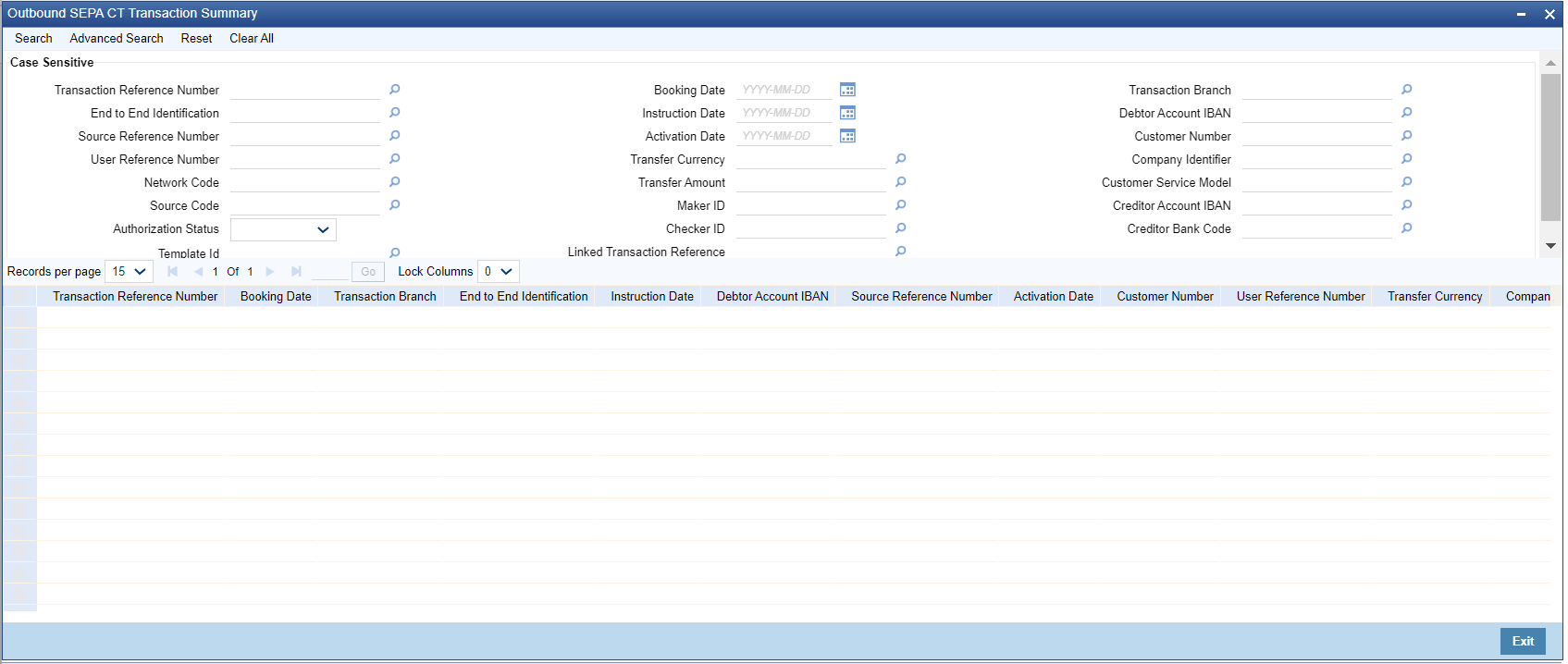Minimize the Transaction Summary window
The width and height of the screenshot is (1568, 664).
1521,14
